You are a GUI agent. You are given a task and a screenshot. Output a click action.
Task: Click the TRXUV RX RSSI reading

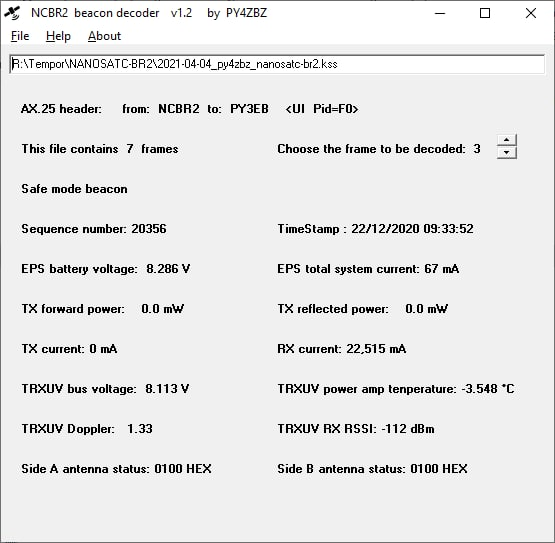click(356, 429)
